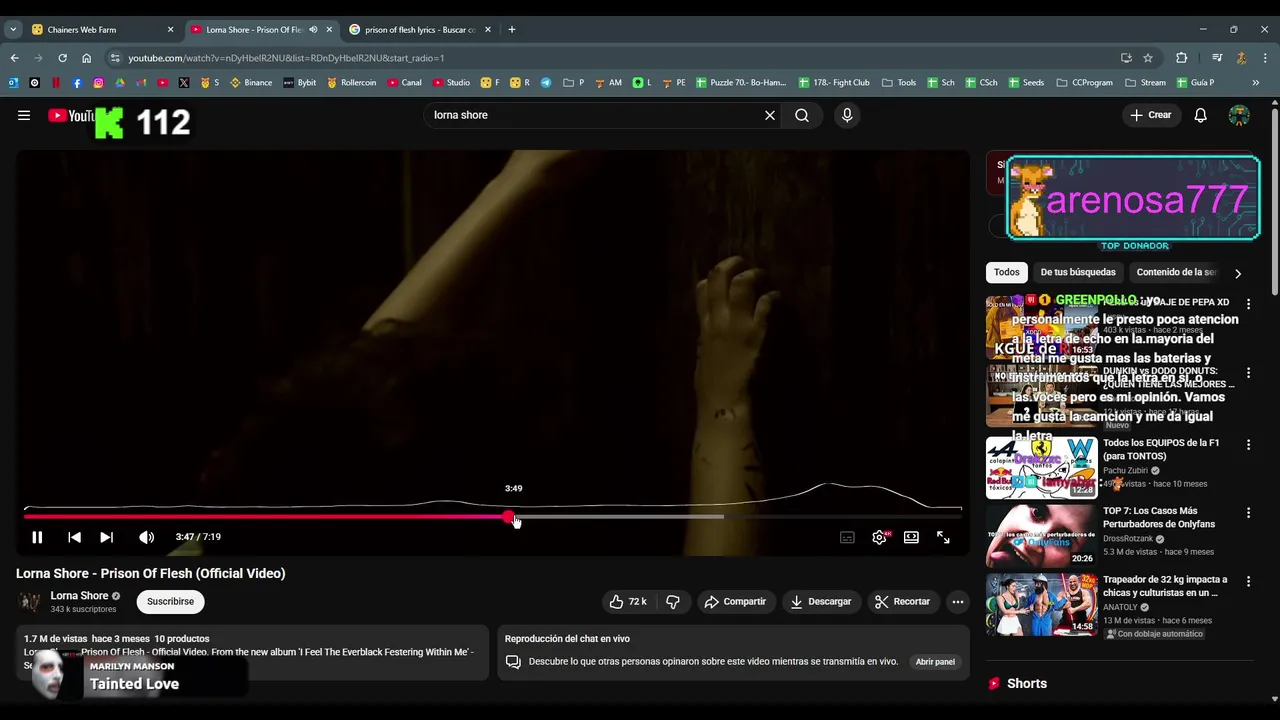The width and height of the screenshot is (1280, 720).
Task: Click Abrir panel for live chat replay
Action: [935, 662]
